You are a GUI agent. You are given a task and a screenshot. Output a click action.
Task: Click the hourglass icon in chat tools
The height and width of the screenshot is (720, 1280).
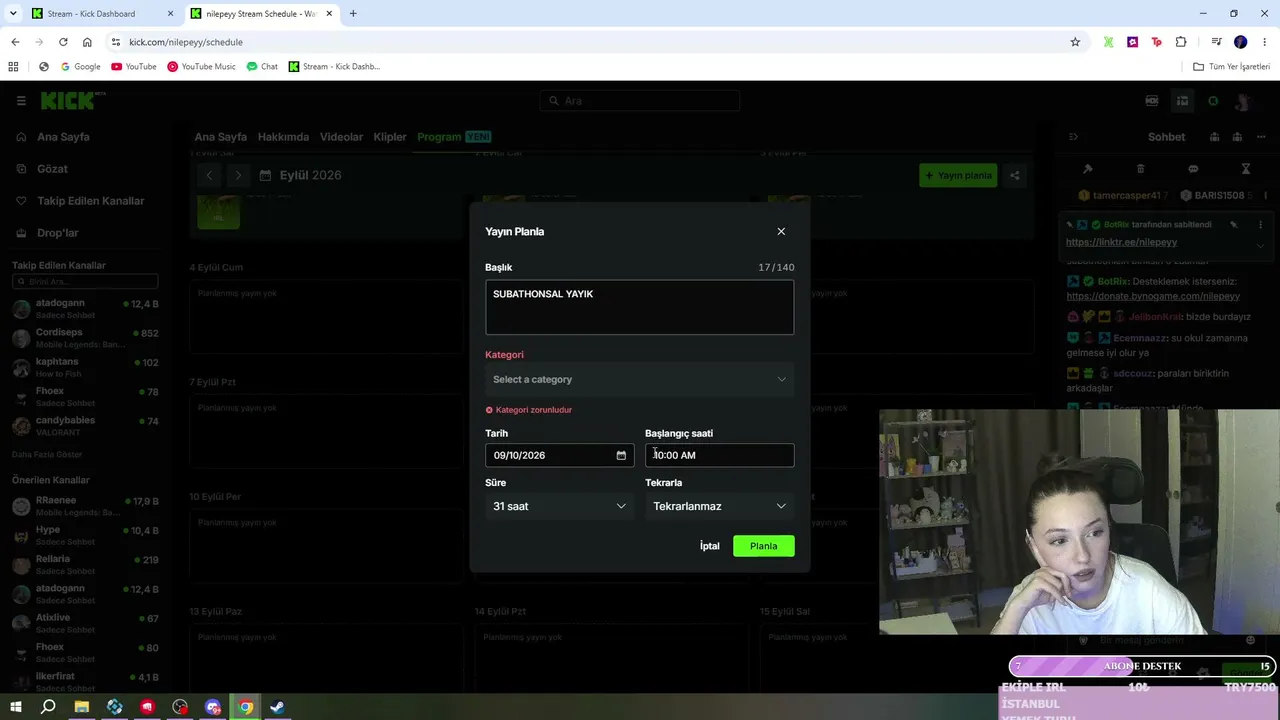1246,169
